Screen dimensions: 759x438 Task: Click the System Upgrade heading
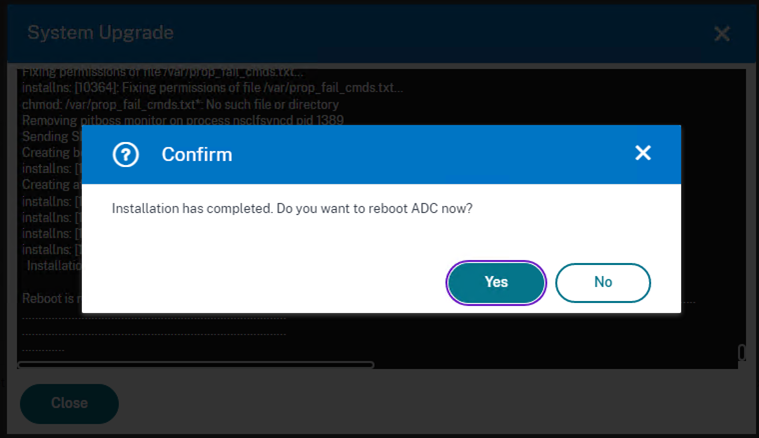(x=100, y=32)
